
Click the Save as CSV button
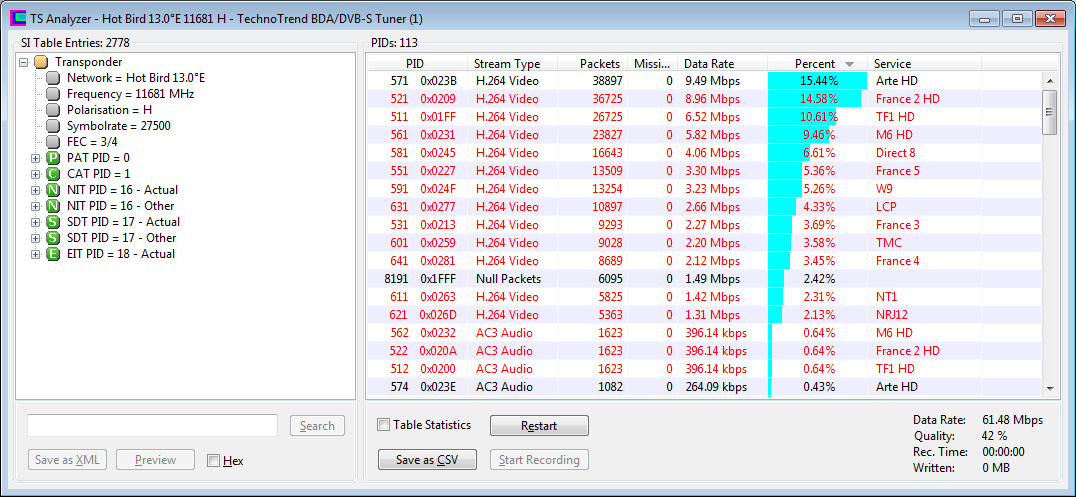coord(427,460)
